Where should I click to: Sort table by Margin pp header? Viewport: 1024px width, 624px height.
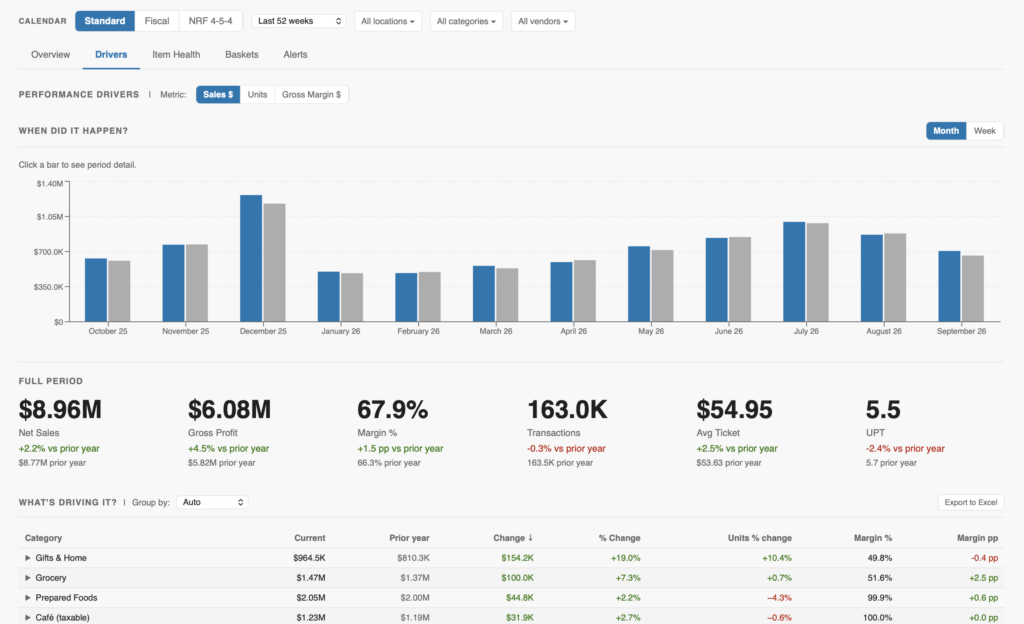(978, 538)
